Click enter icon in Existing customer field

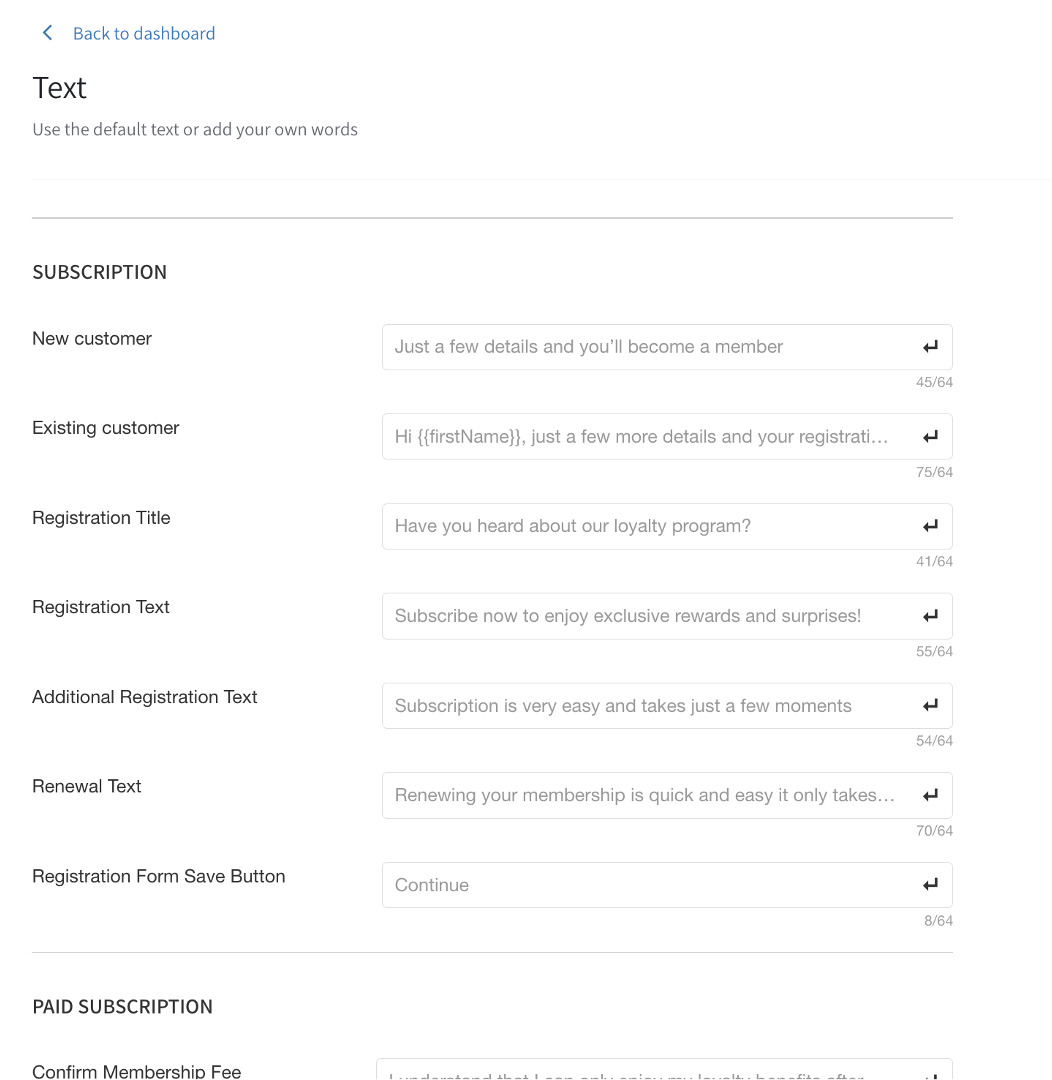(x=930, y=437)
